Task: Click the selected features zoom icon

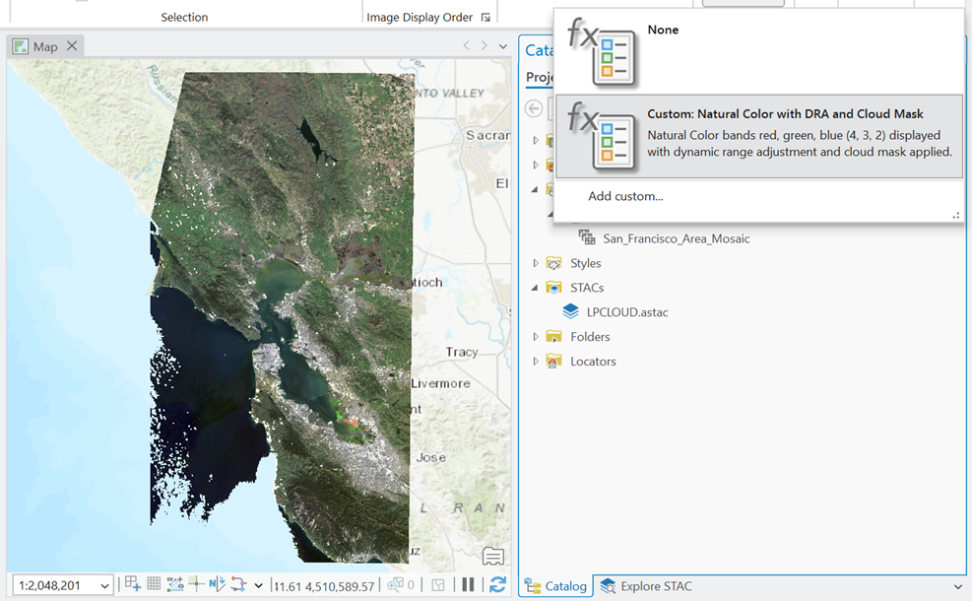Action: pyautogui.click(x=394, y=585)
